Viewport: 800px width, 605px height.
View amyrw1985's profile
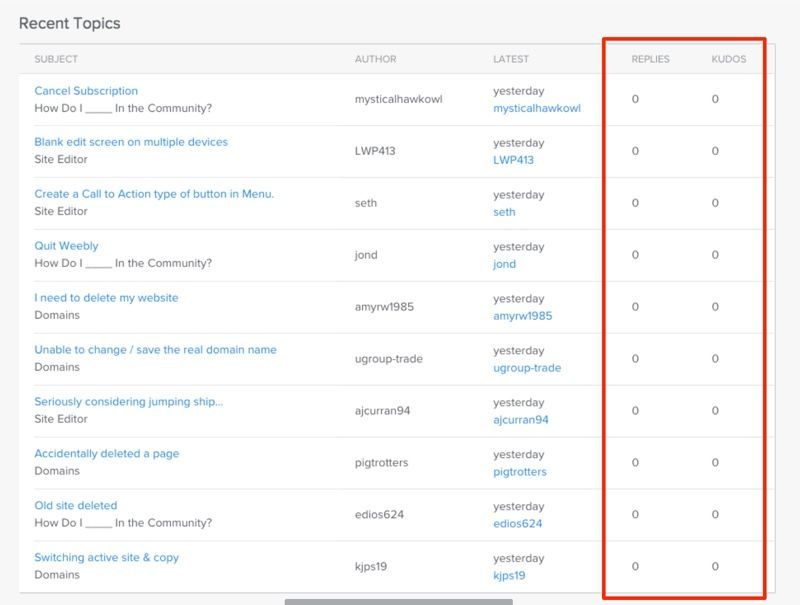(x=519, y=315)
